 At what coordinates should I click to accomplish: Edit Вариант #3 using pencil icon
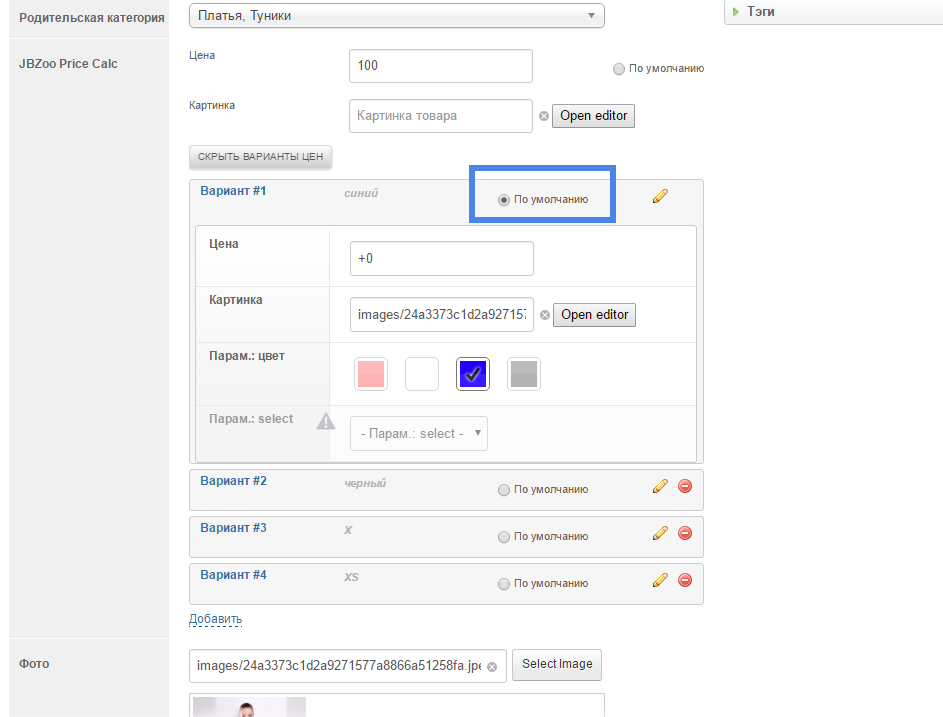659,533
